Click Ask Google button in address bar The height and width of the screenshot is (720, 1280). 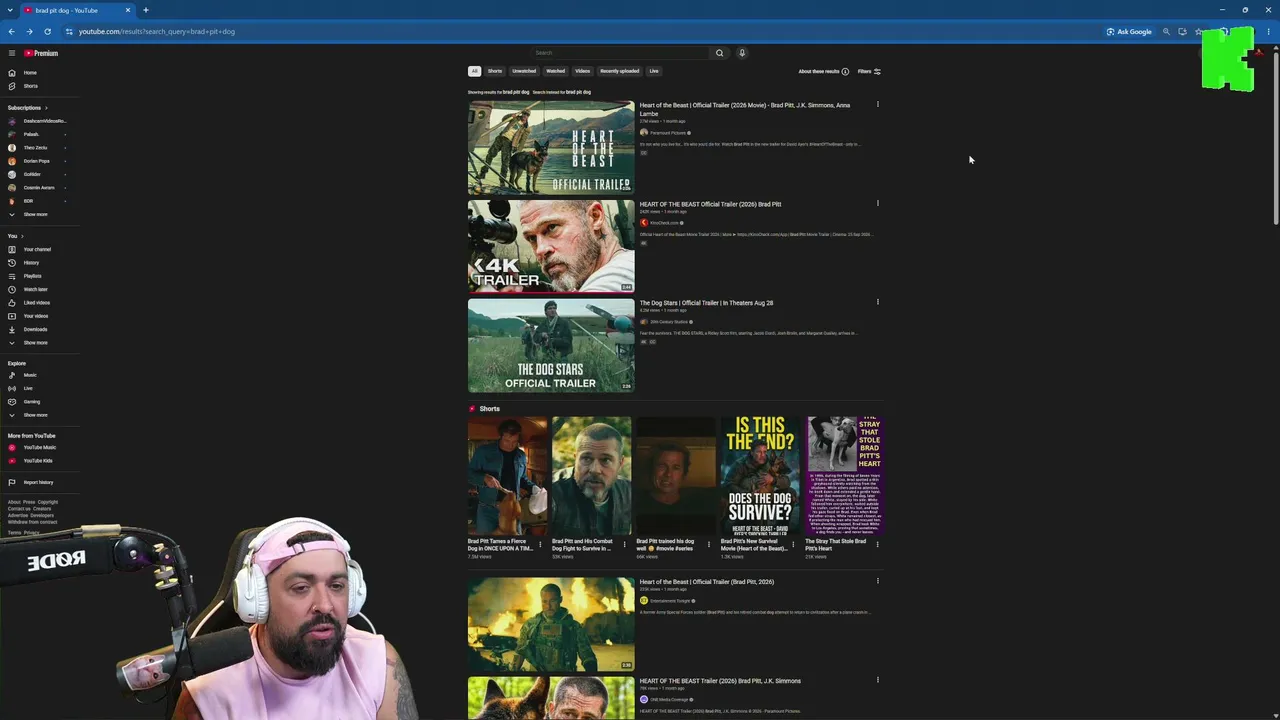point(1129,32)
